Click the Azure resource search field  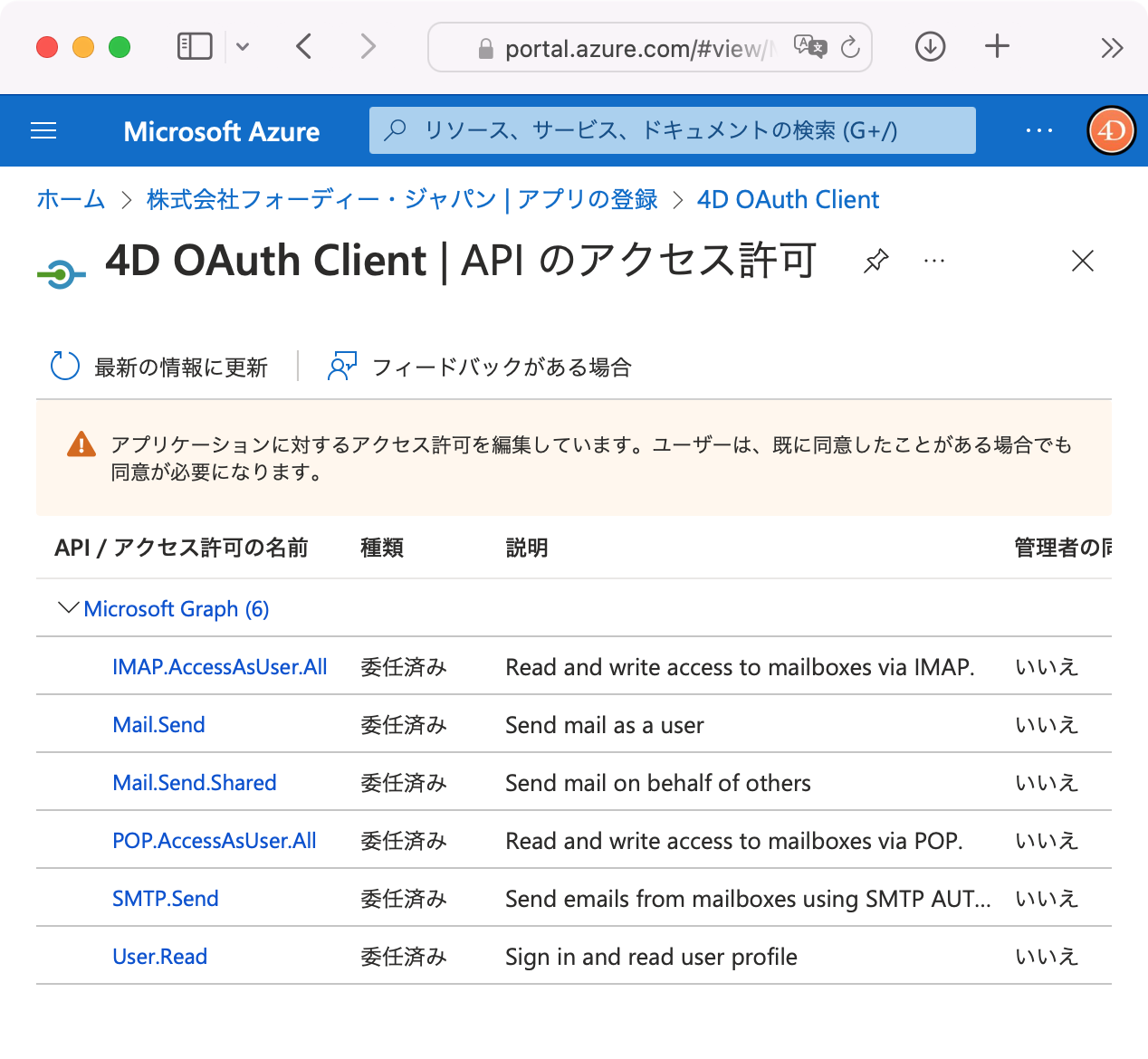click(x=672, y=130)
